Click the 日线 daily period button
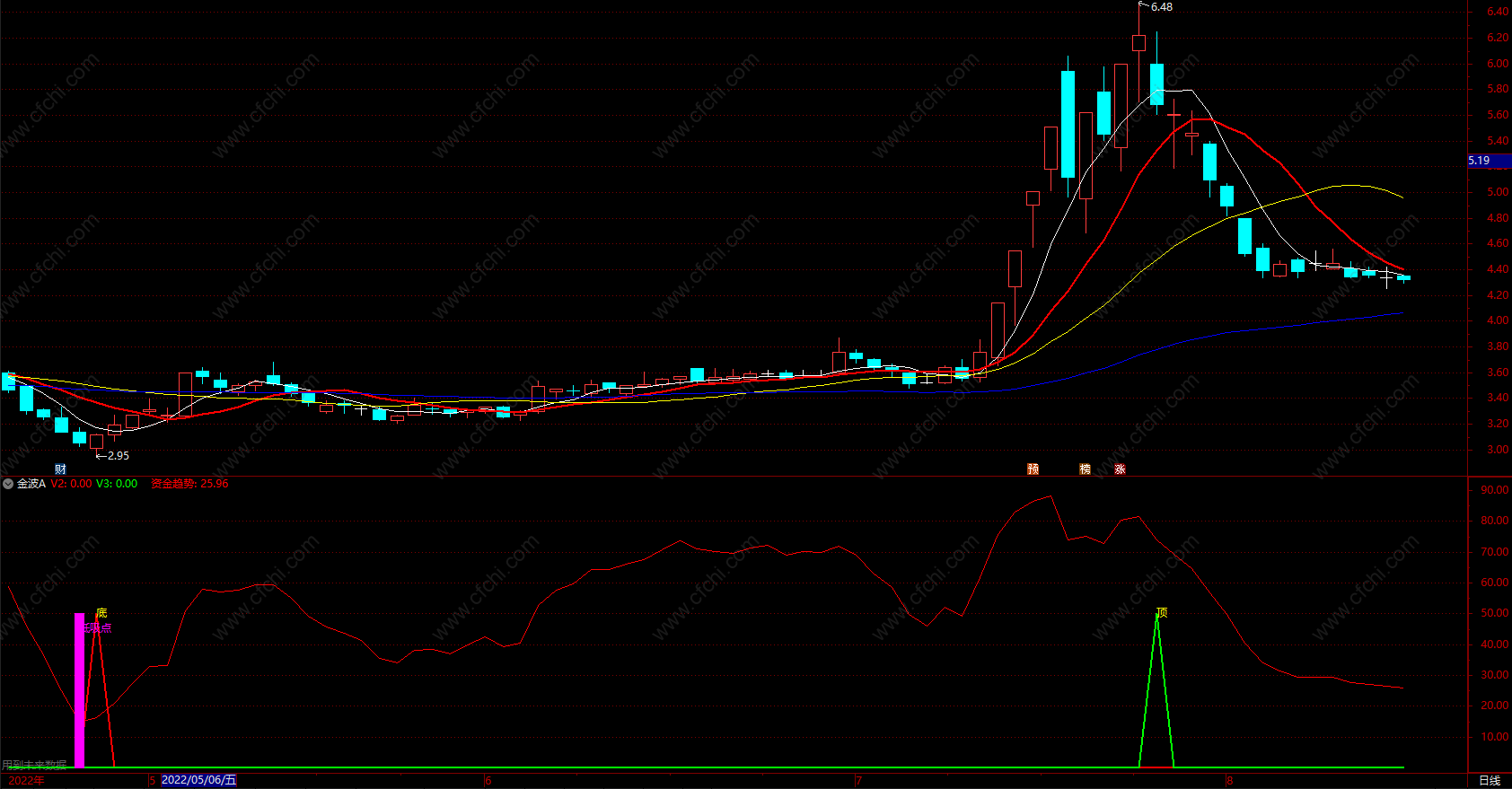The width and height of the screenshot is (1512, 789). [x=1490, y=780]
